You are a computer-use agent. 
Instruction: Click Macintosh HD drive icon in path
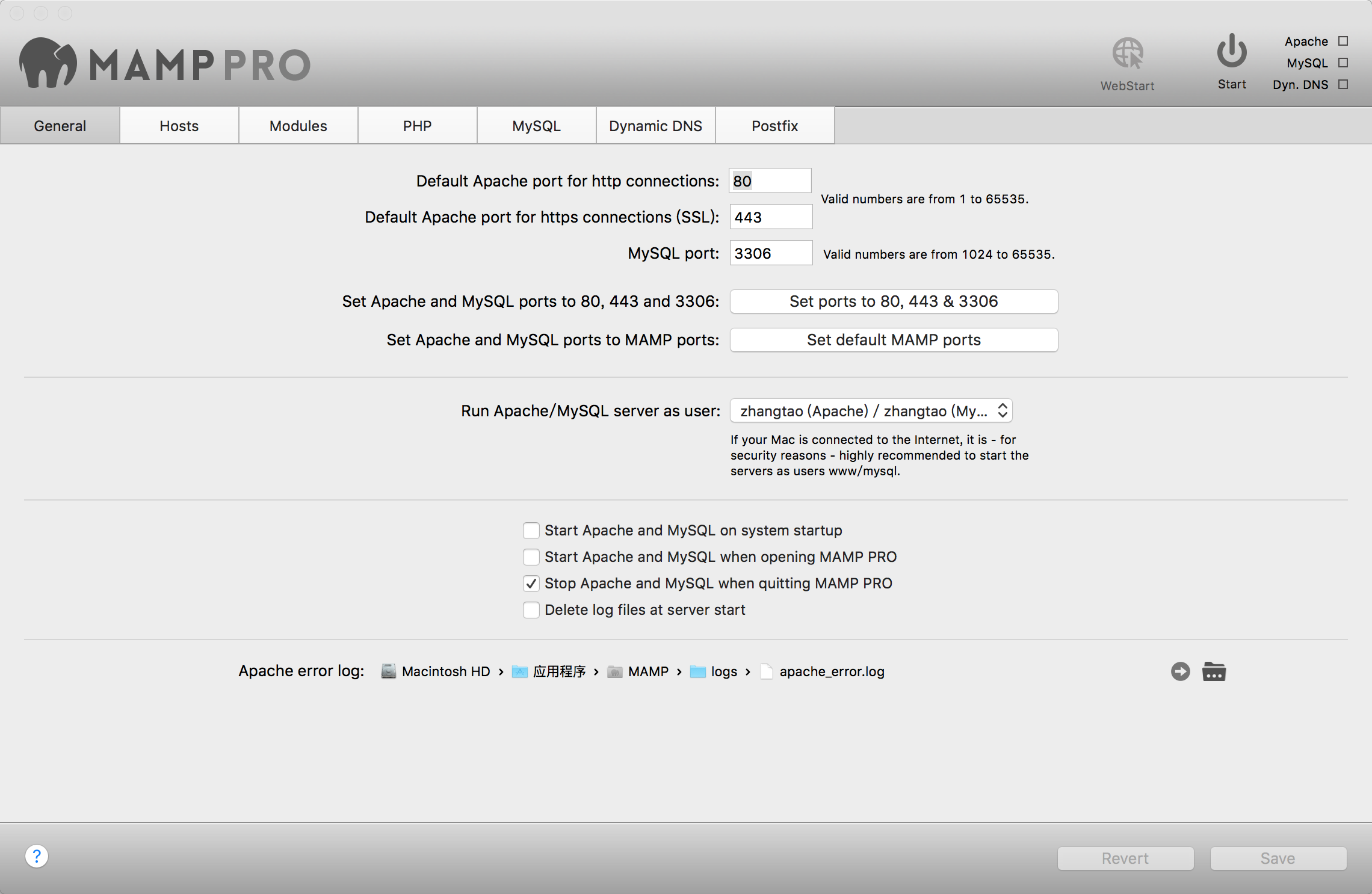[389, 671]
